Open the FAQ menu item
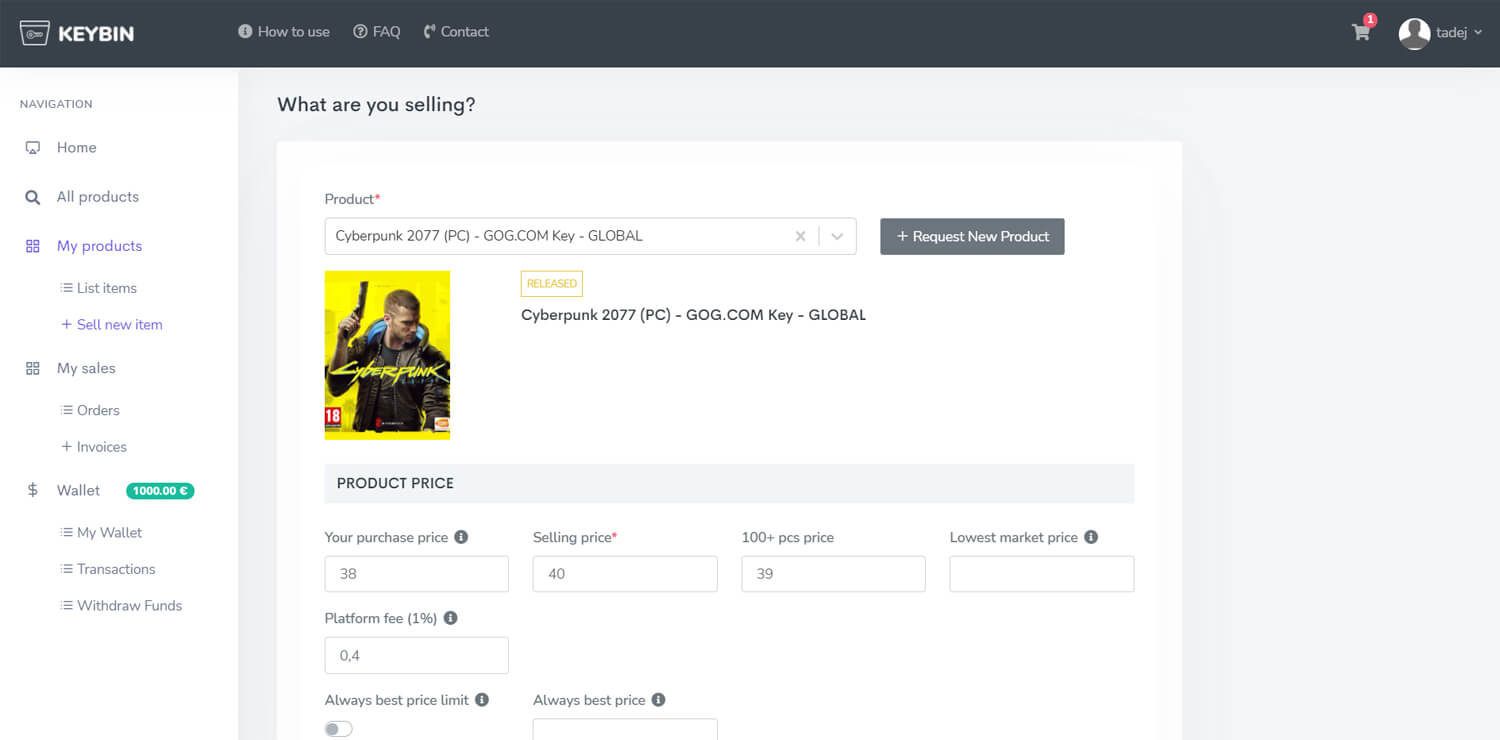Viewport: 1500px width, 740px height. (x=377, y=31)
